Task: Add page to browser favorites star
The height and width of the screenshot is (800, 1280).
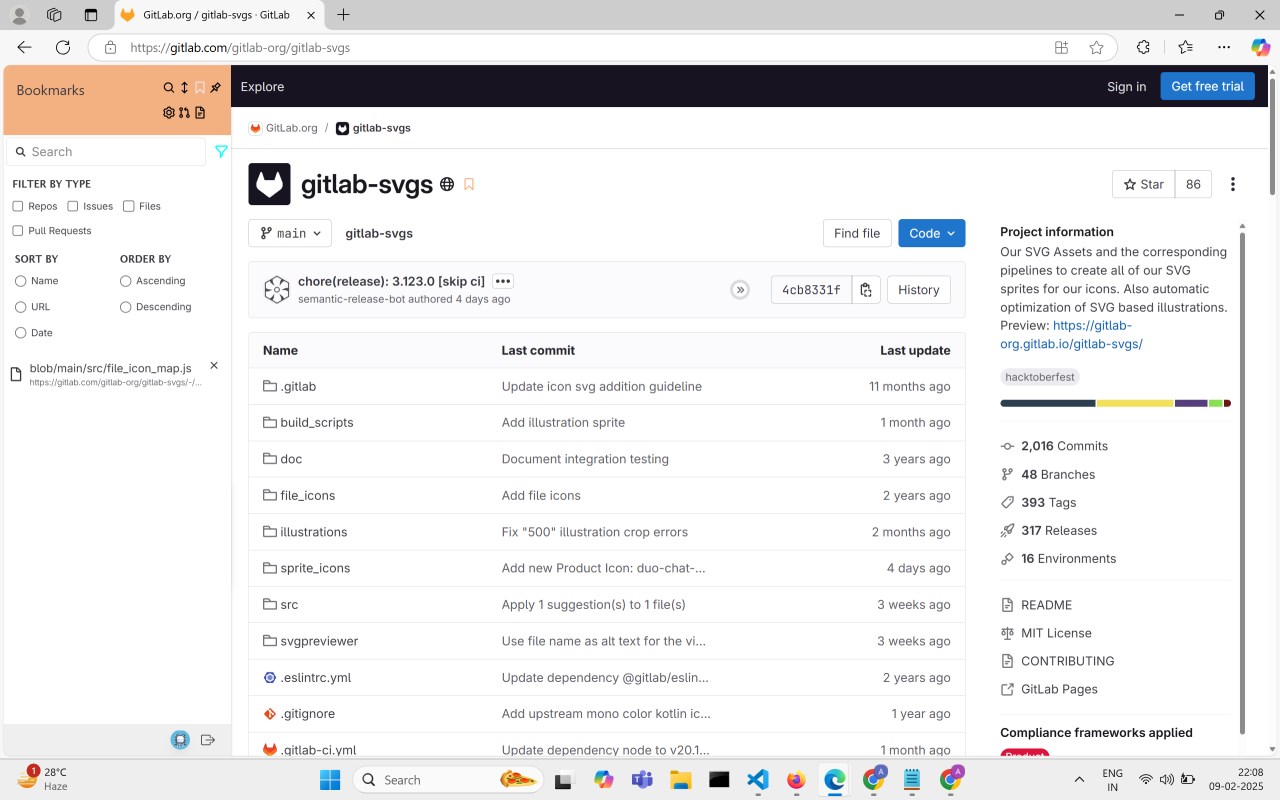Action: [x=1096, y=47]
